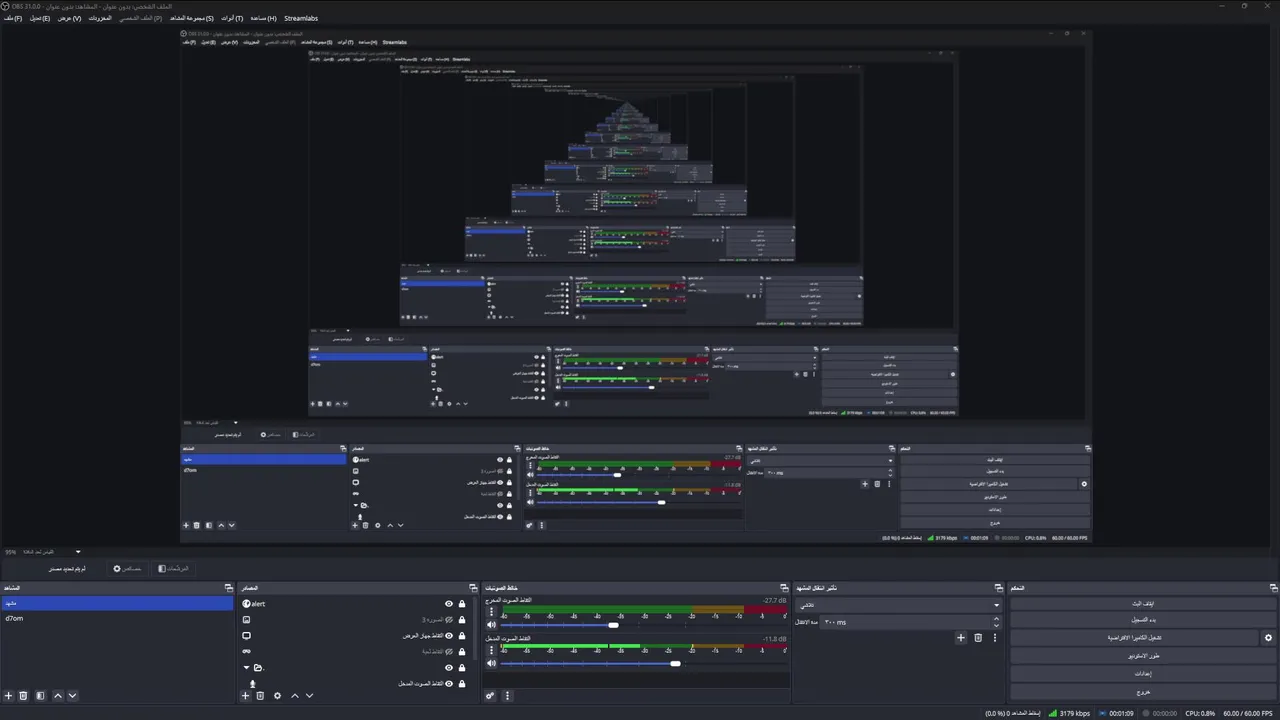Screen dimensions: 1280x720
Task: Mute the التقاط الصوت المخرج mixer channel
Action: [x=491, y=625]
